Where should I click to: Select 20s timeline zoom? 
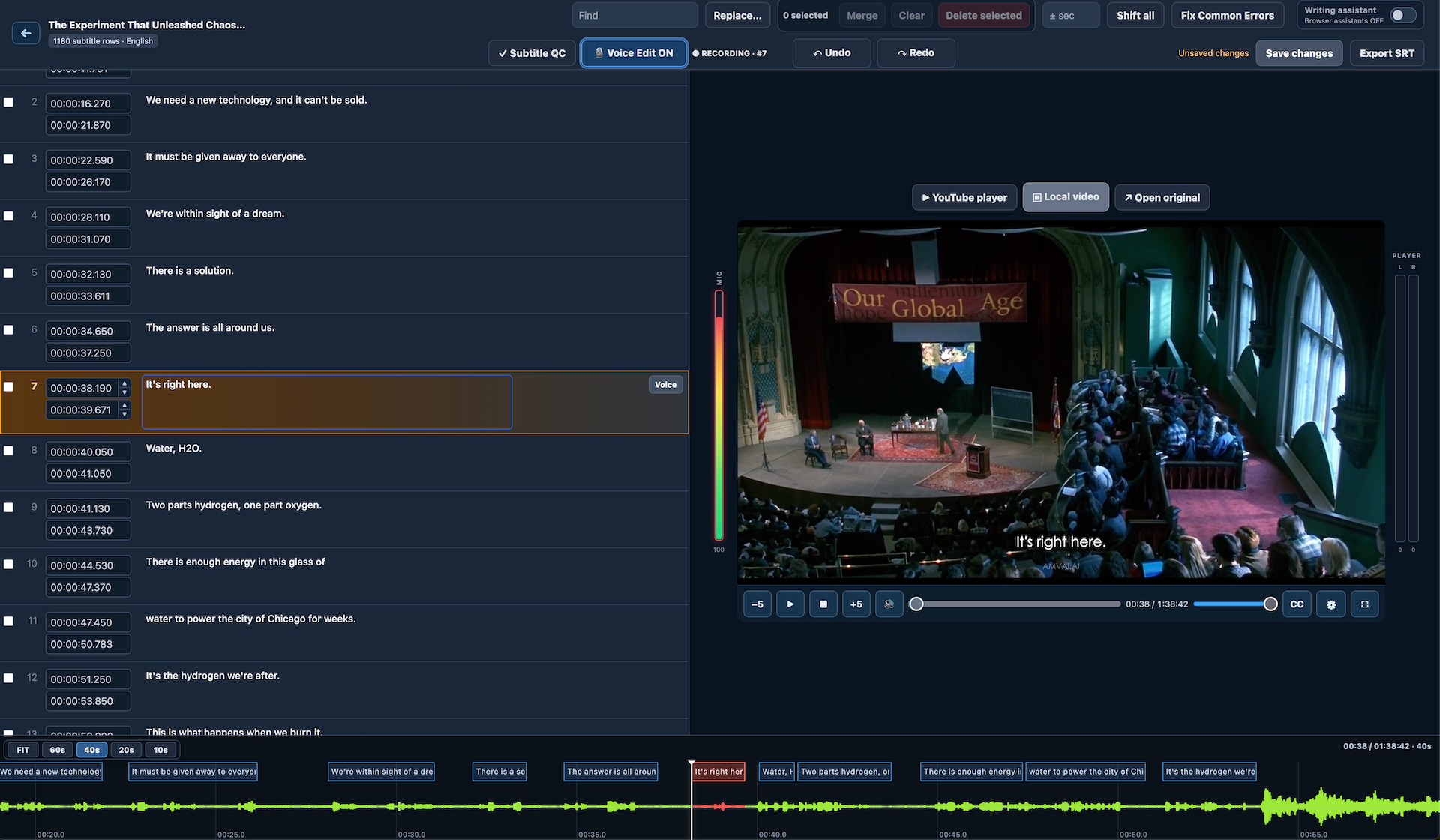point(126,750)
